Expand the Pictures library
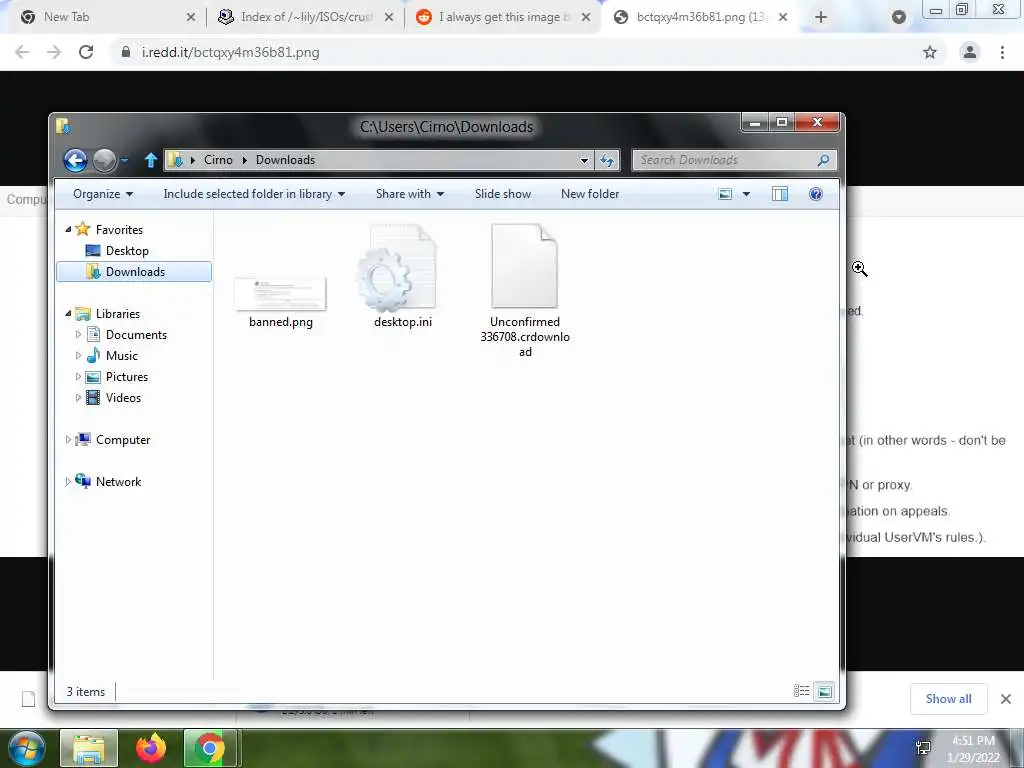Screen dimensions: 1024x768 pyautogui.click(x=78, y=377)
